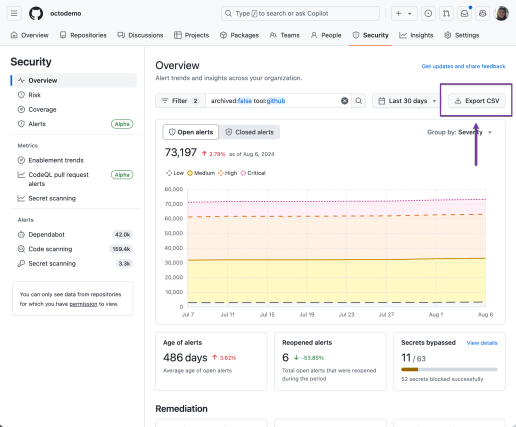Click the 486 days alert age value

coord(185,358)
